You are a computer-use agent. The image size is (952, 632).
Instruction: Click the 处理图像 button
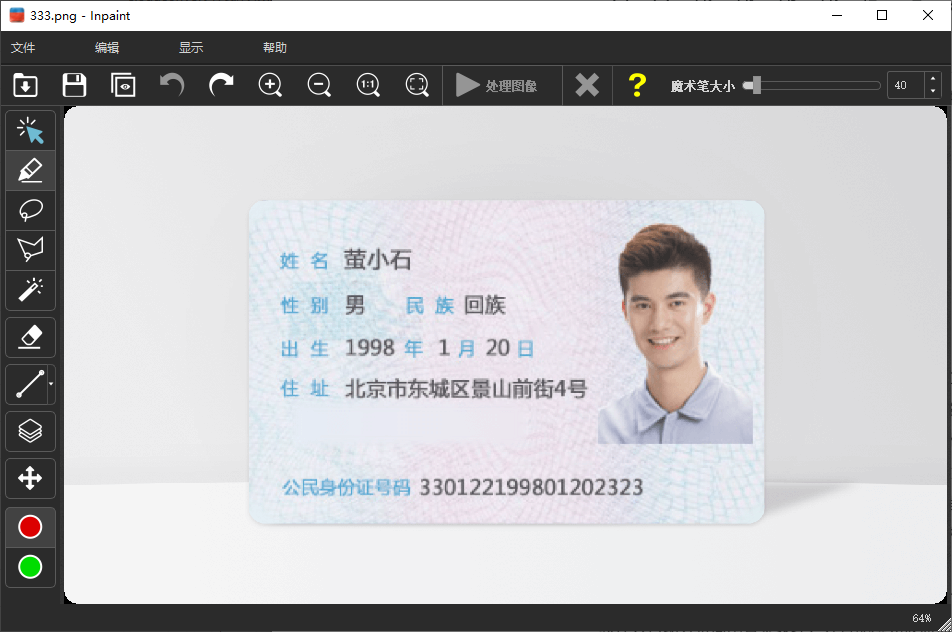click(x=497, y=86)
